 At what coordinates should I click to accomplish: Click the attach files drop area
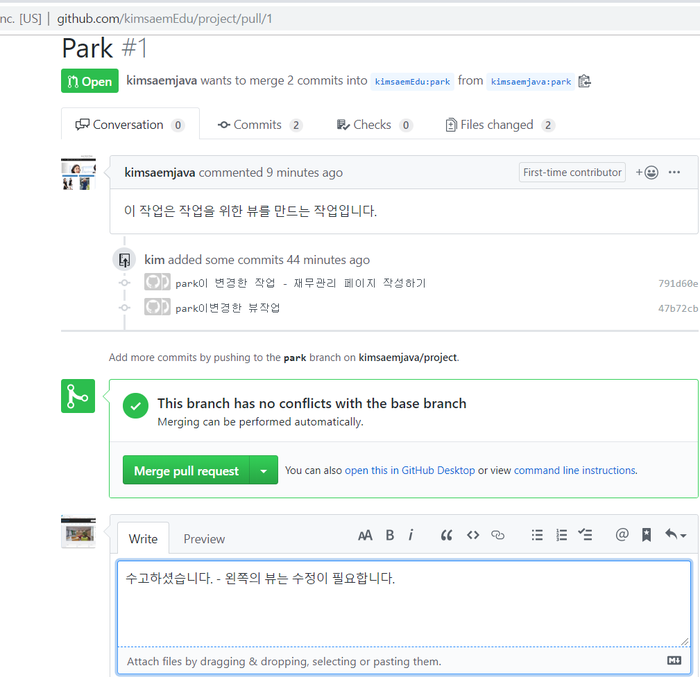[x=404, y=661]
